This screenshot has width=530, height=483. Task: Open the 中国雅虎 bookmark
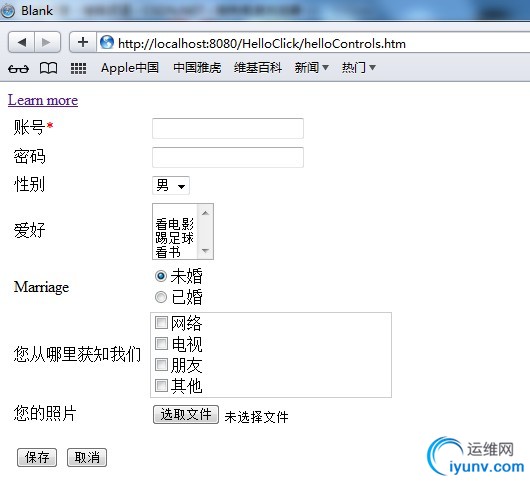tap(197, 68)
